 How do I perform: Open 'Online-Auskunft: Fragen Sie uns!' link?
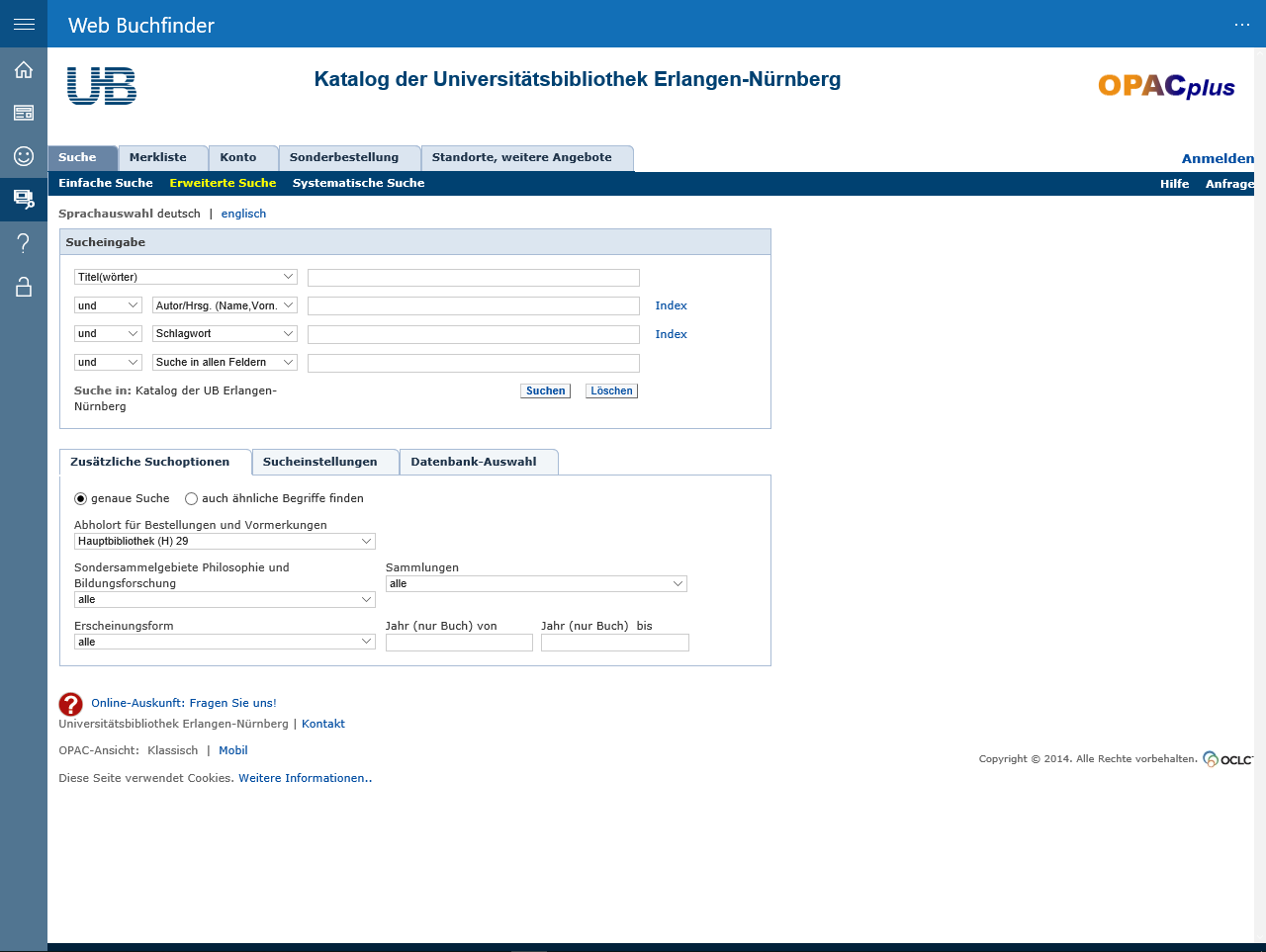[184, 704]
